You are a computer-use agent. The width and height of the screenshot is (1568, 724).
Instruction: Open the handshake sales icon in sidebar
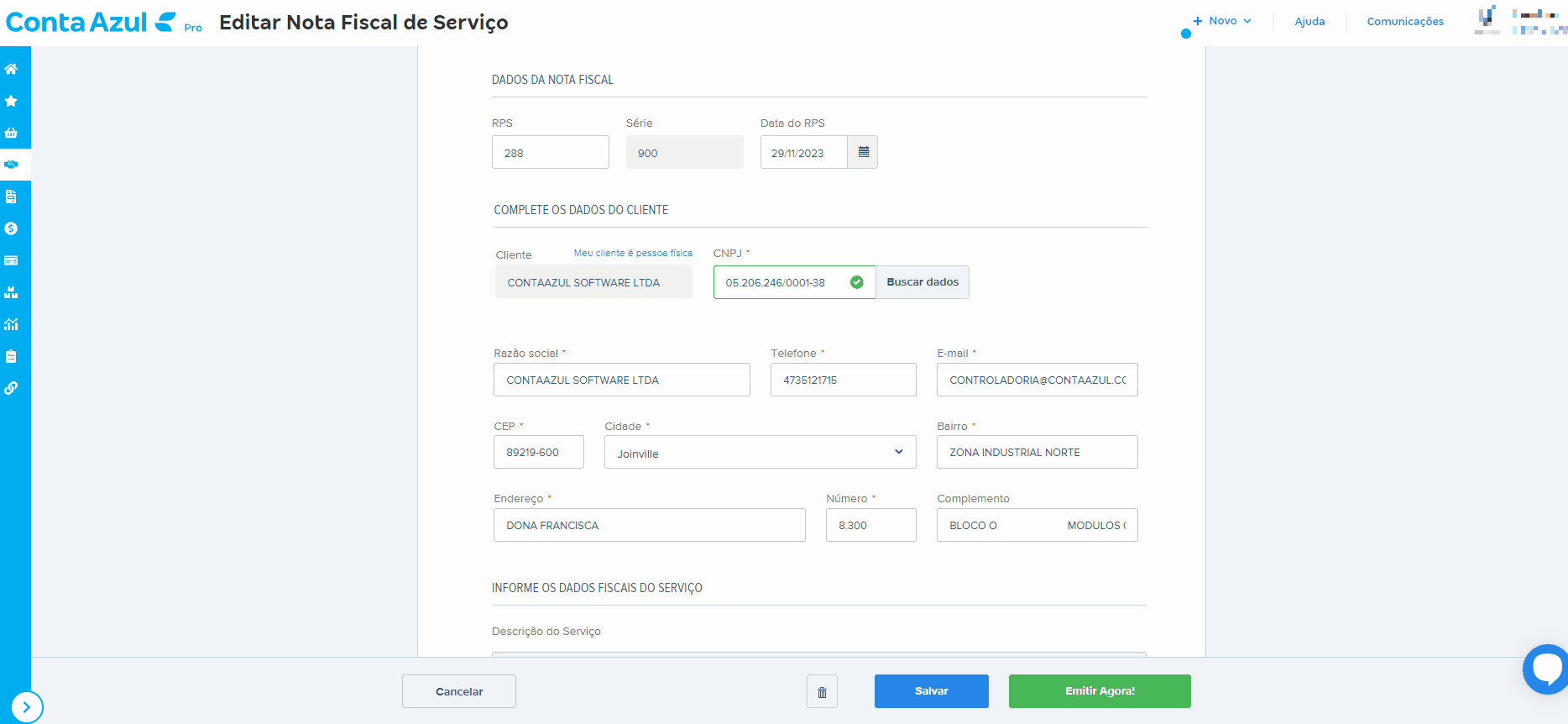coord(11,165)
